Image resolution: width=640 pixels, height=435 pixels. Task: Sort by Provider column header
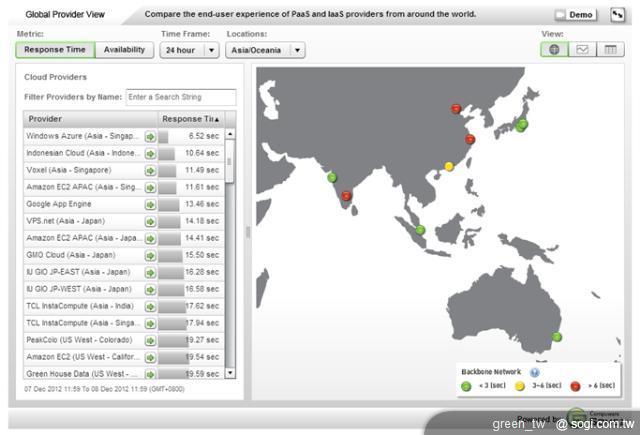91,119
